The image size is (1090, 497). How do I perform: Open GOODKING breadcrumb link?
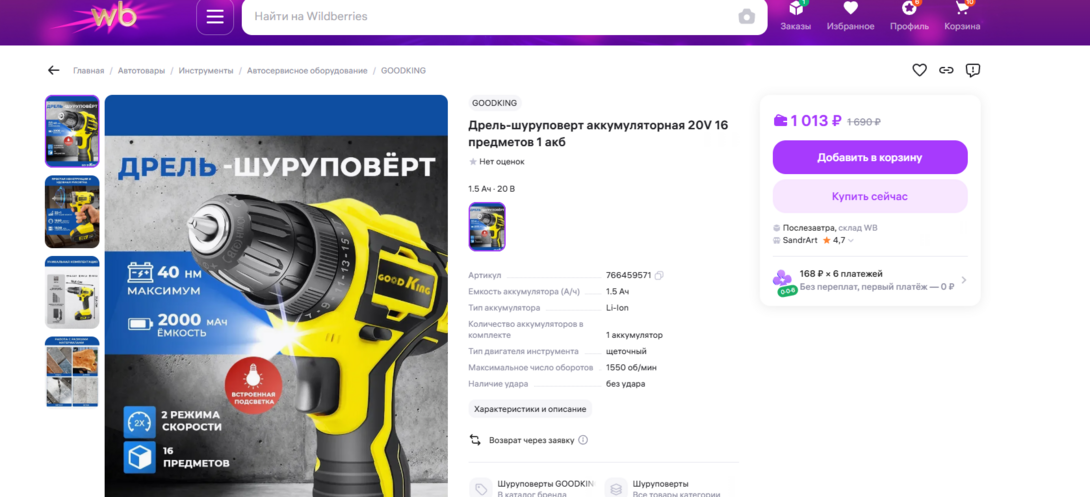point(403,71)
